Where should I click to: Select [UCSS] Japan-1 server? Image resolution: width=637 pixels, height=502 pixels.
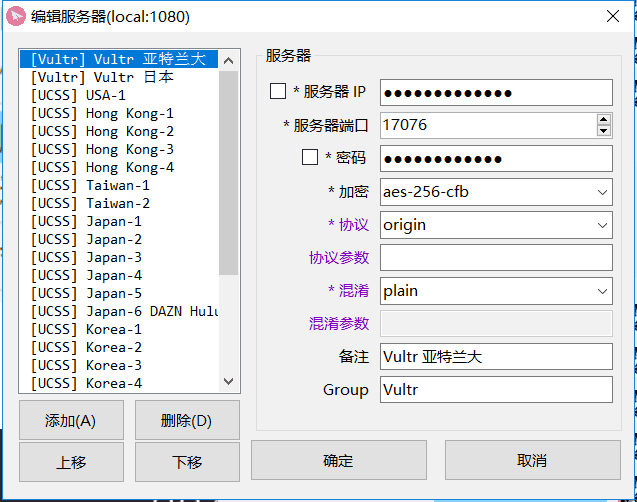(x=119, y=221)
